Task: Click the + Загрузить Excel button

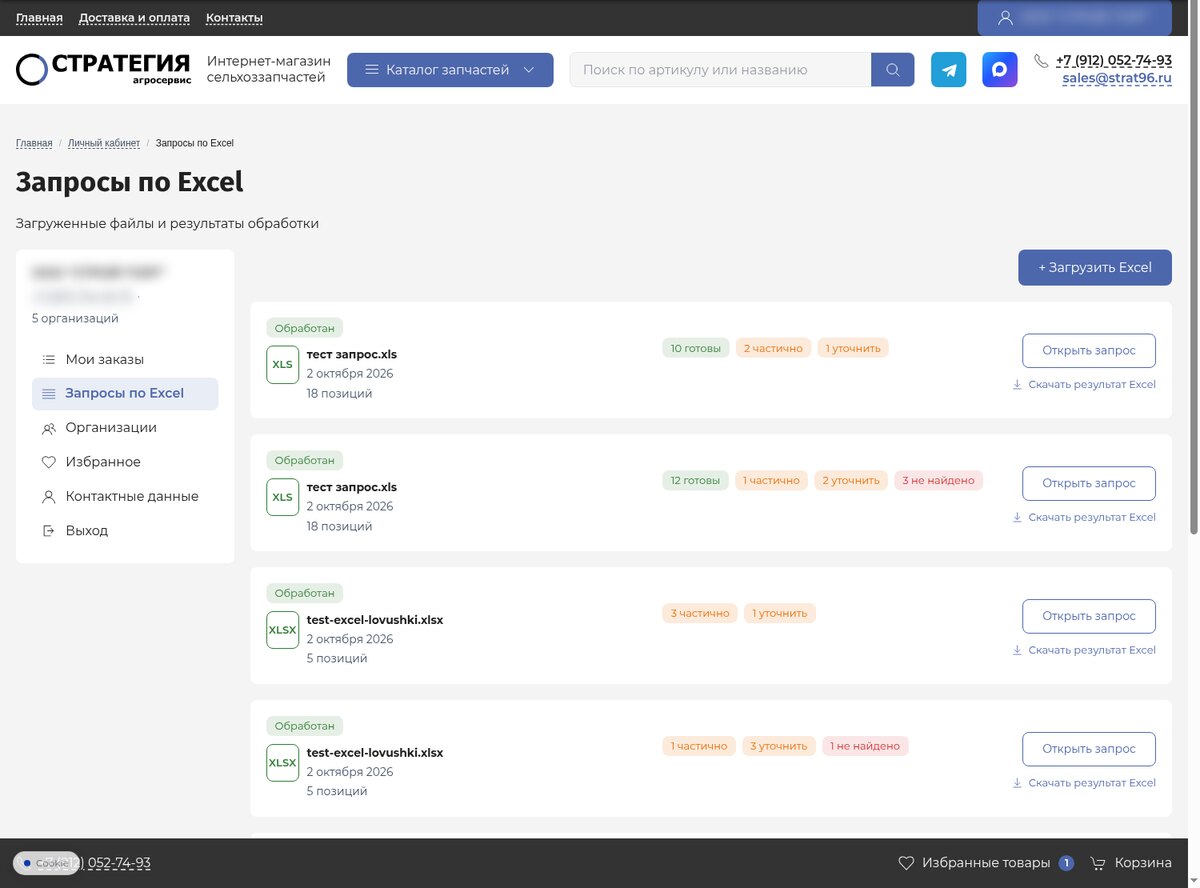Action: (1095, 268)
